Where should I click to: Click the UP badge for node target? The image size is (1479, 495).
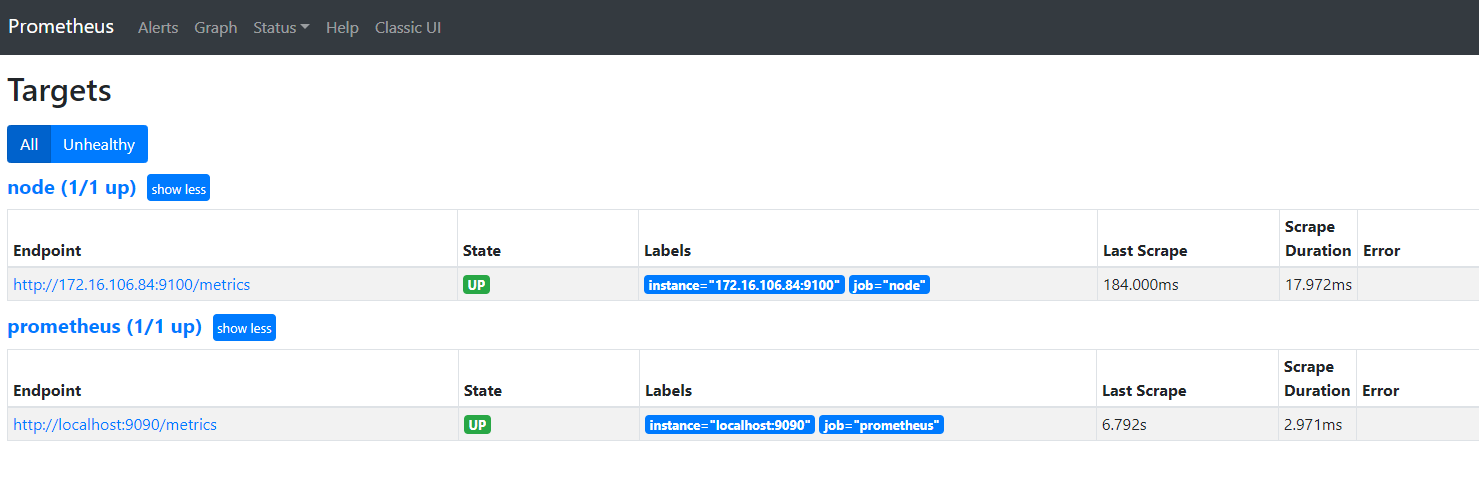pyautogui.click(x=477, y=285)
